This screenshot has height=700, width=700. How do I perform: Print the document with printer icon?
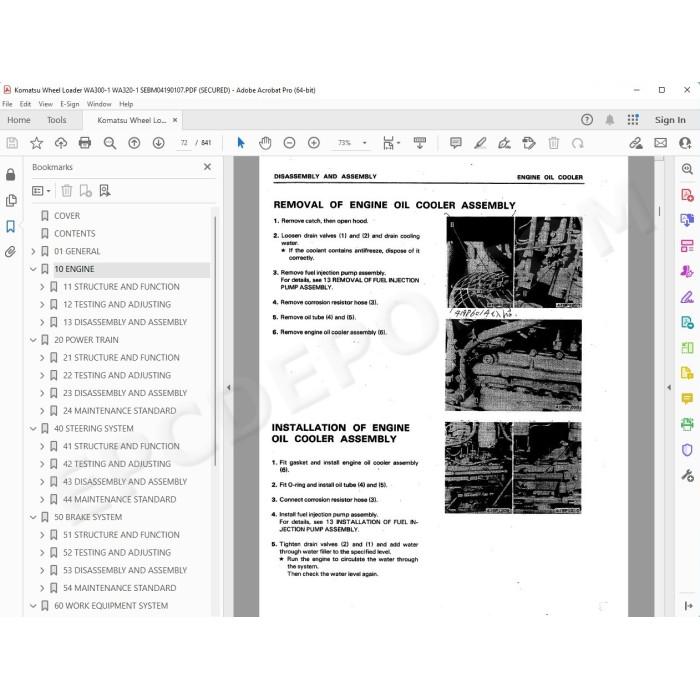pyautogui.click(x=85, y=143)
